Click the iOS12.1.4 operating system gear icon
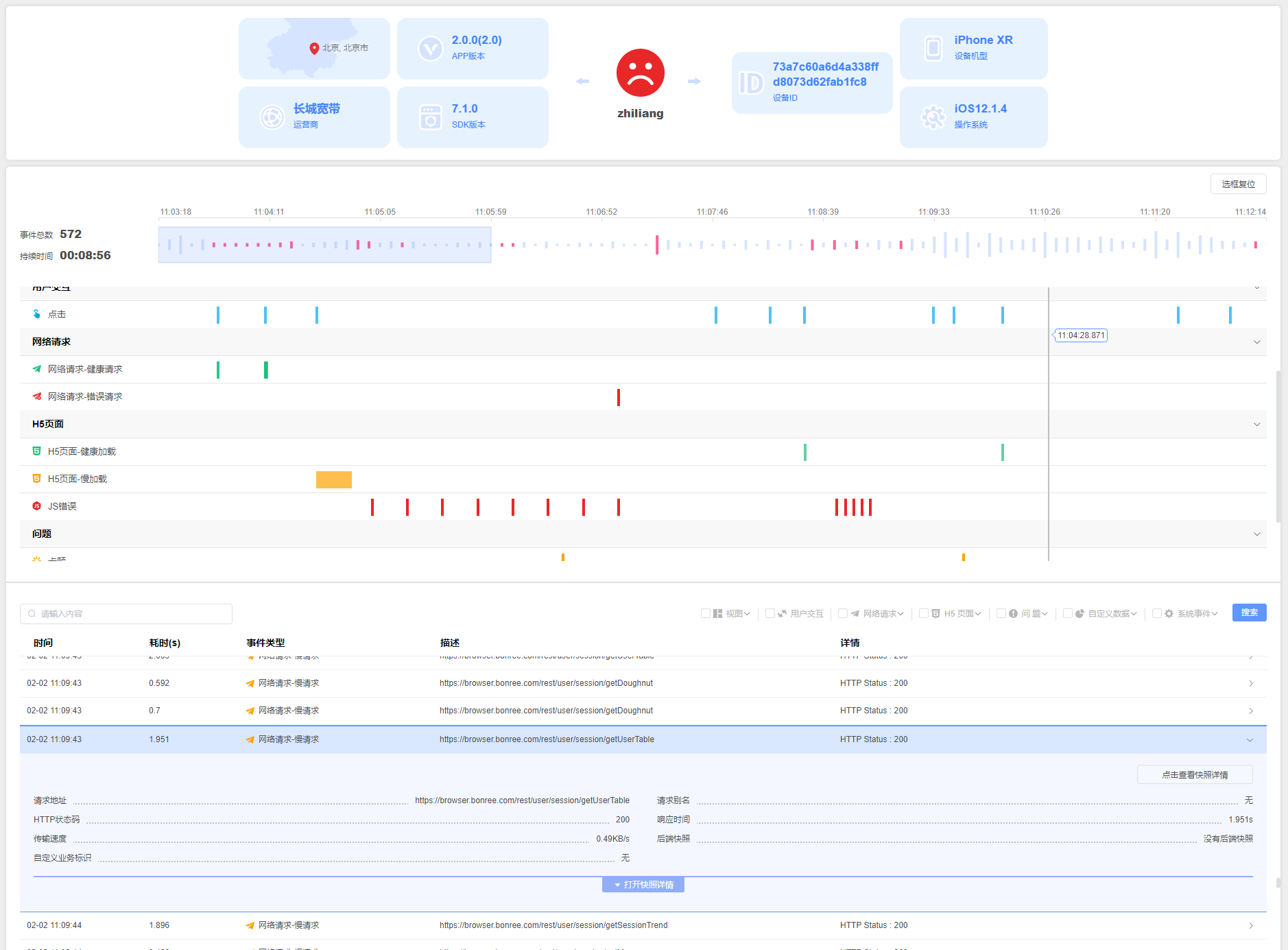Image resolution: width=1288 pixels, height=950 pixels. point(933,117)
